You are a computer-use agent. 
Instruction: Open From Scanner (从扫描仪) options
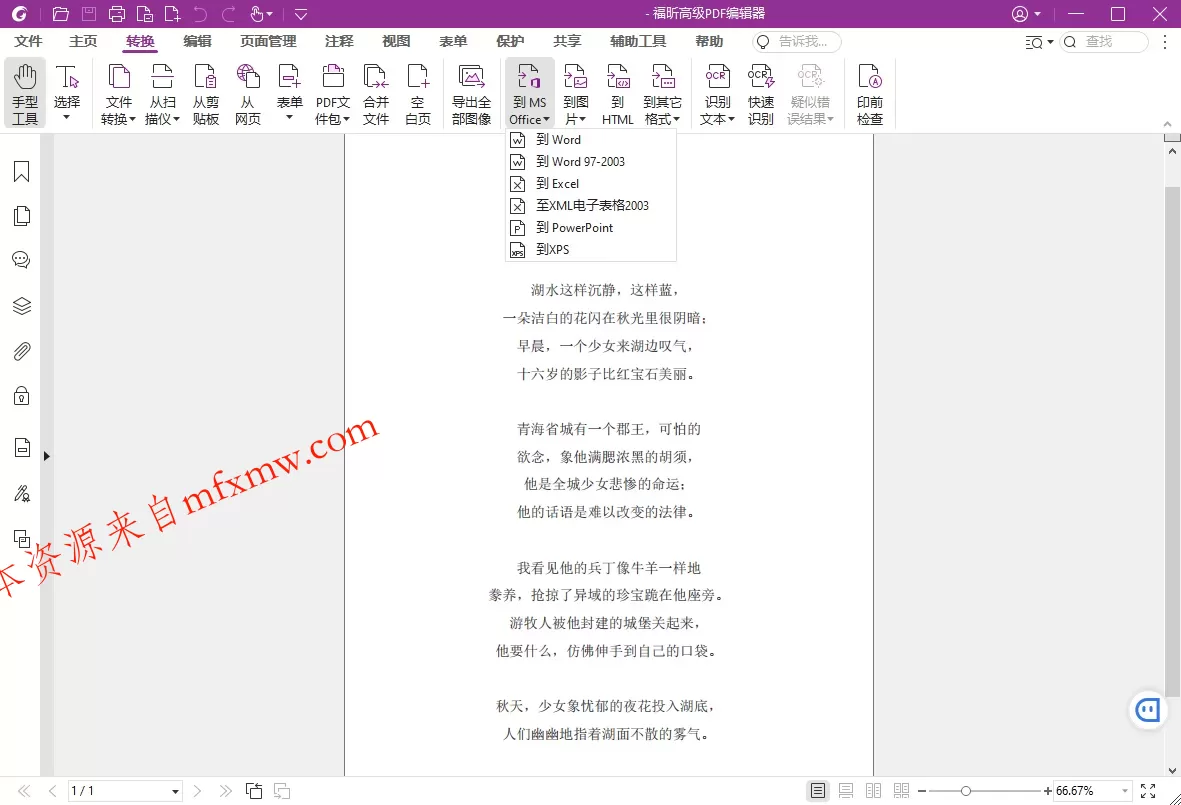pyautogui.click(x=162, y=93)
